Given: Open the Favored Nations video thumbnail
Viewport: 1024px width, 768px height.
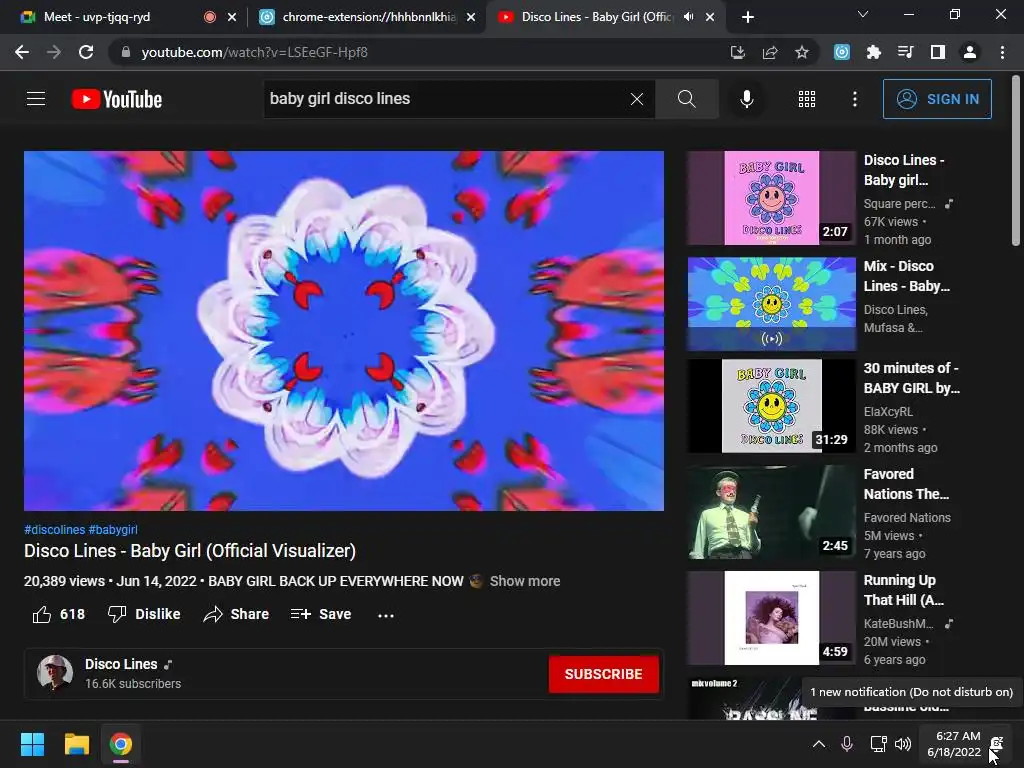Looking at the screenshot, I should (771, 512).
